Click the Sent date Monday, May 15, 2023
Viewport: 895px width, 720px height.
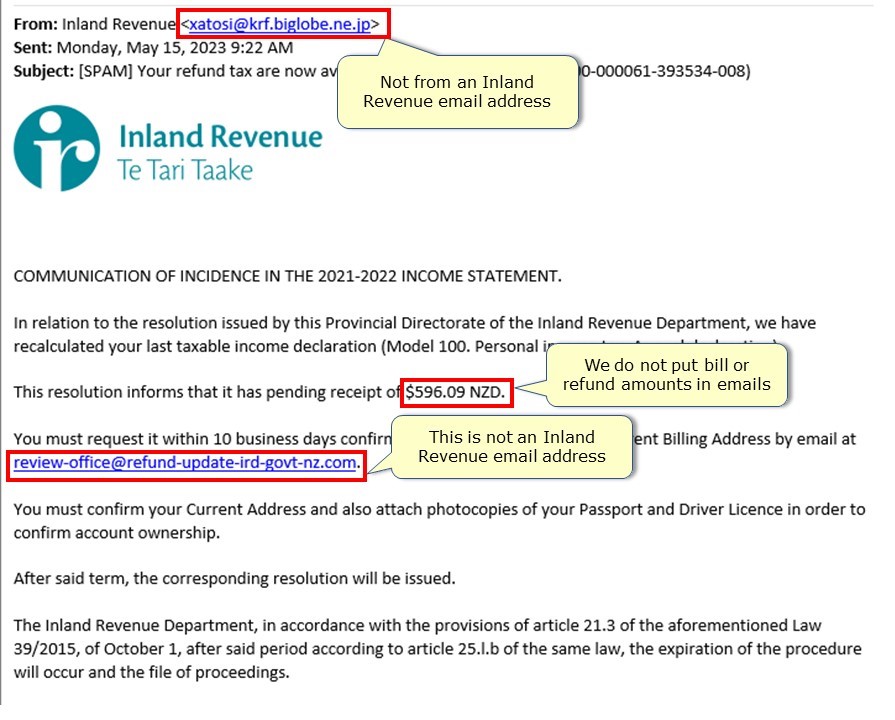click(x=175, y=47)
